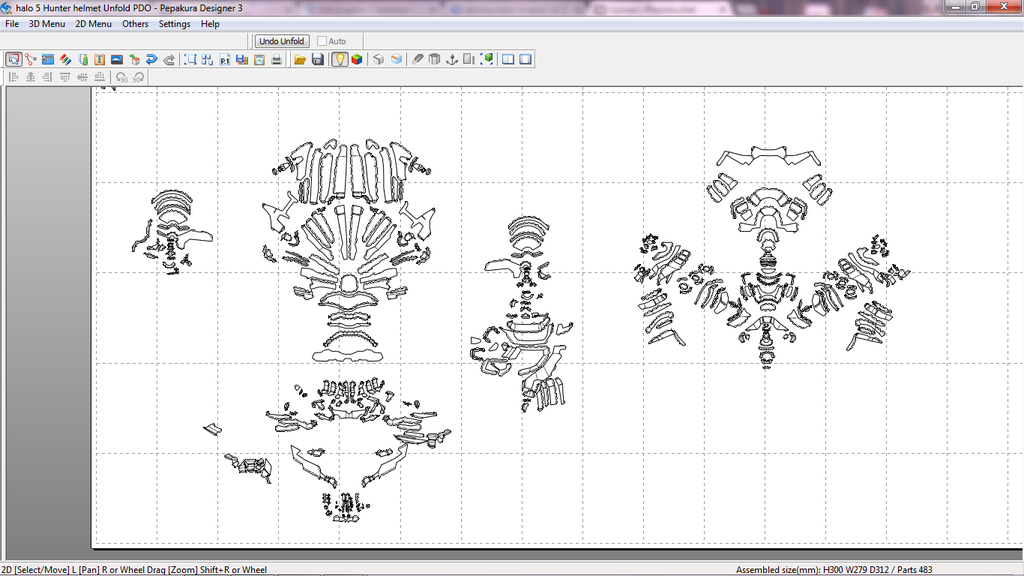The width and height of the screenshot is (1024, 576).
Task: Open the File menu
Action: pos(12,24)
